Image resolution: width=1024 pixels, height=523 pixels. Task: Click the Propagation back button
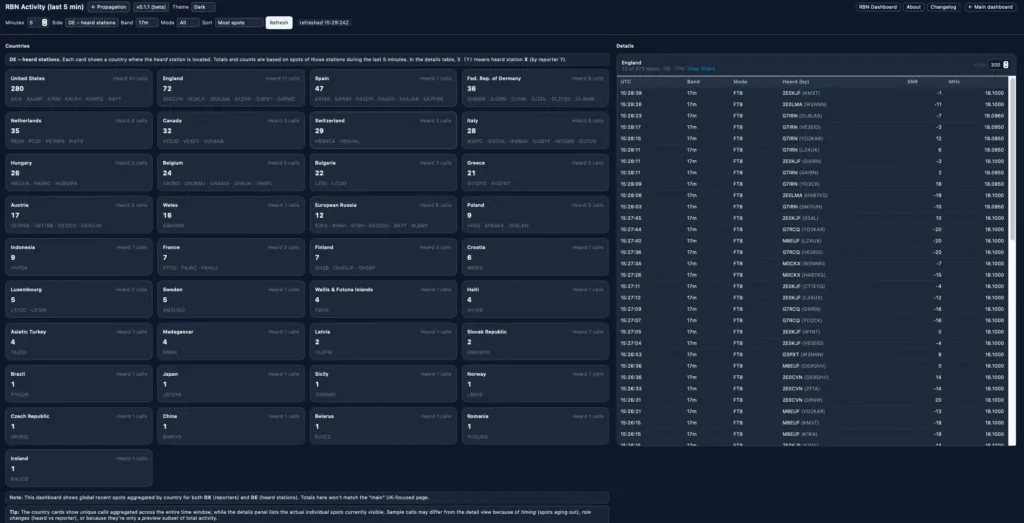click(110, 6)
